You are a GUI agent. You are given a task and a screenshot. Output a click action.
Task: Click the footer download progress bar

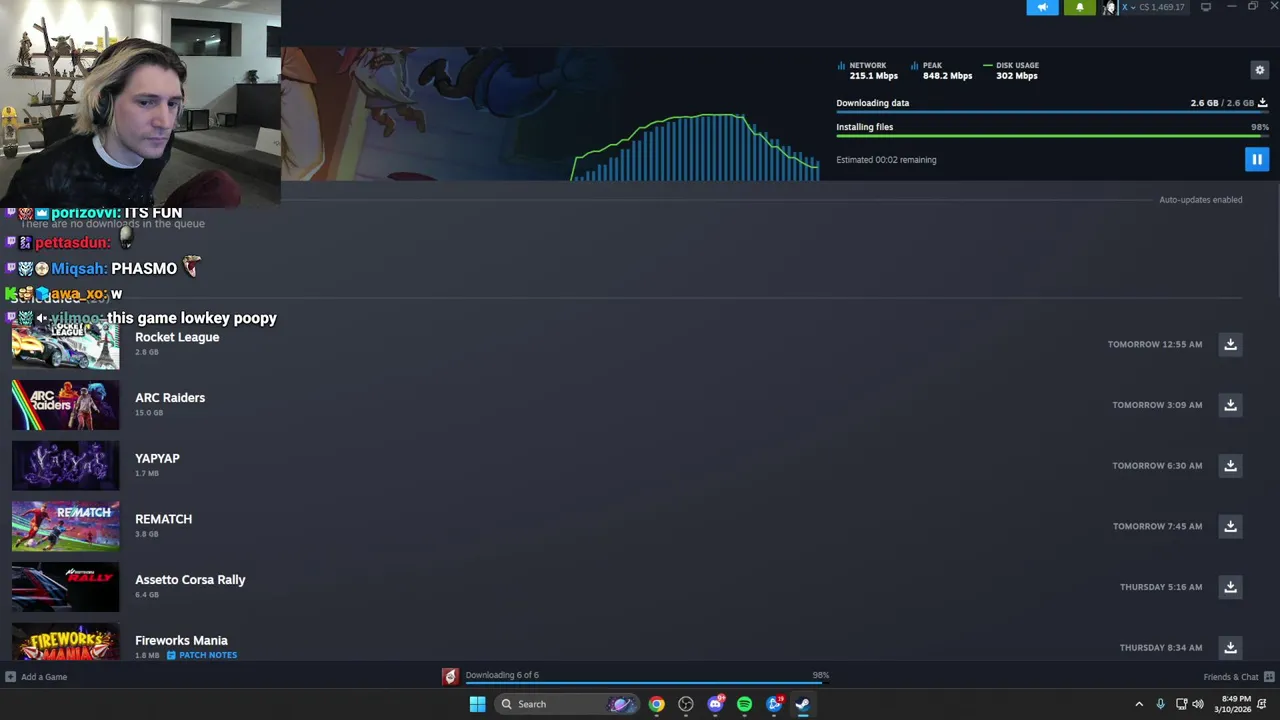click(x=647, y=684)
